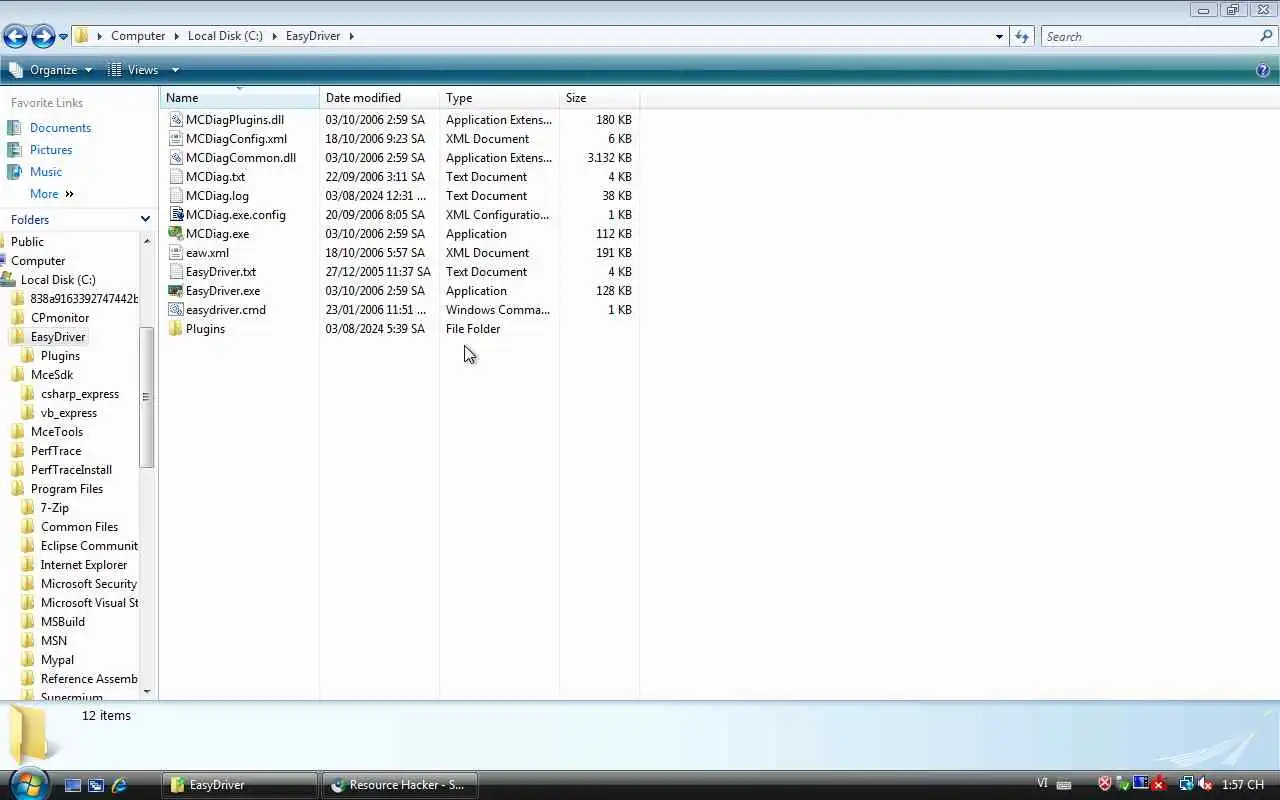Open the Views dropdown arrow

[175, 70]
